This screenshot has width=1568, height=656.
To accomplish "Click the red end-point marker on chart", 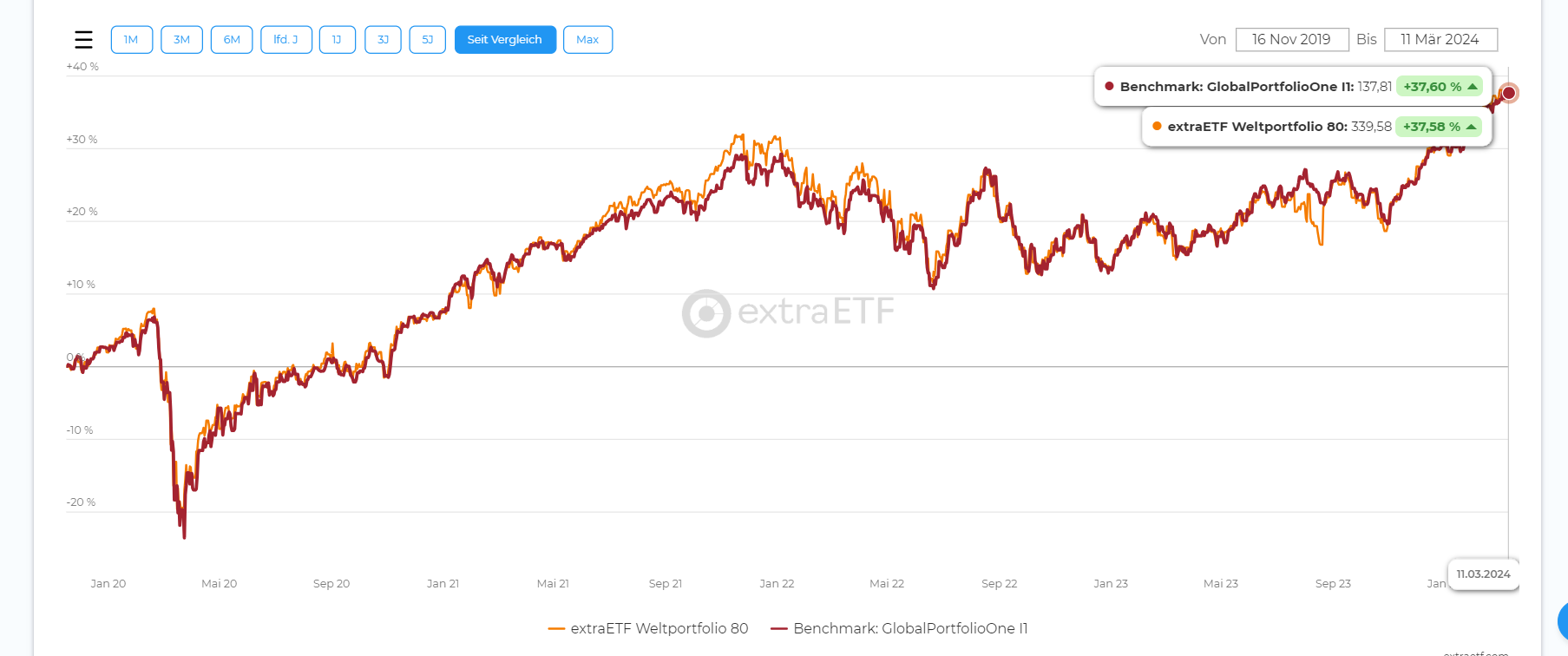I will (1509, 93).
